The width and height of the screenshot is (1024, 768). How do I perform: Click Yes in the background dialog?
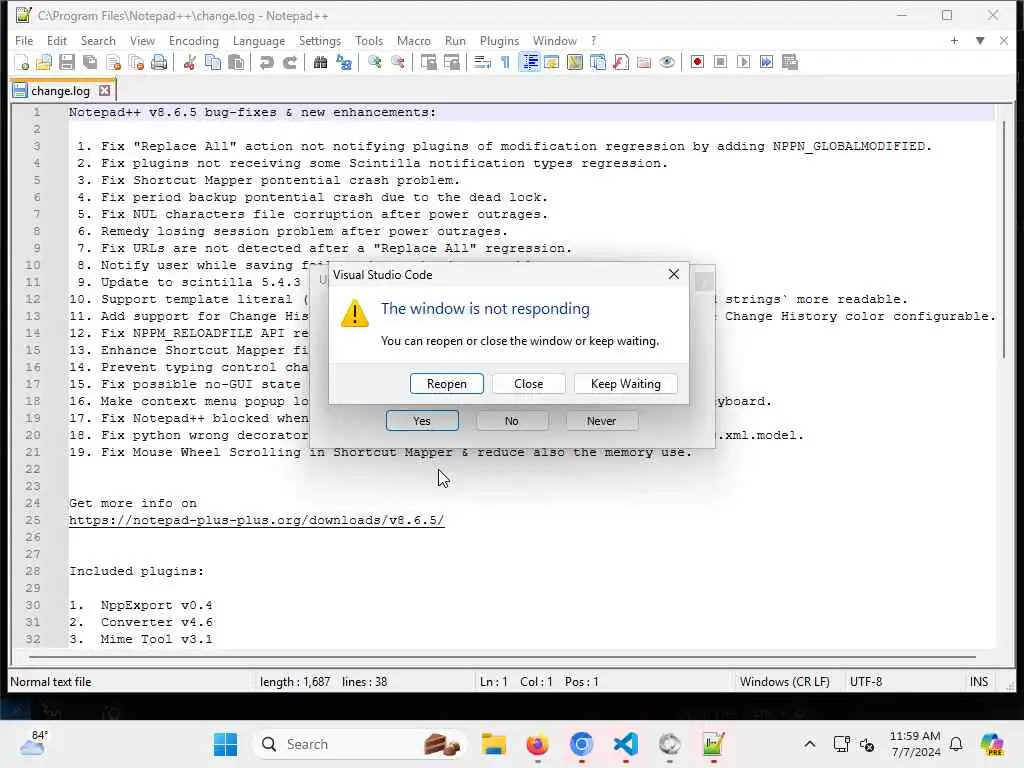[422, 421]
